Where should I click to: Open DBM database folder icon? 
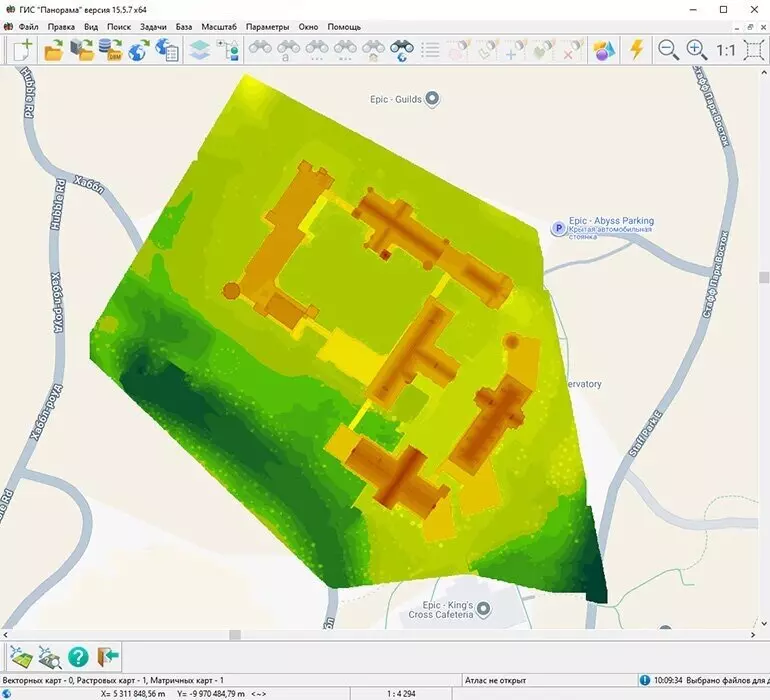click(110, 50)
